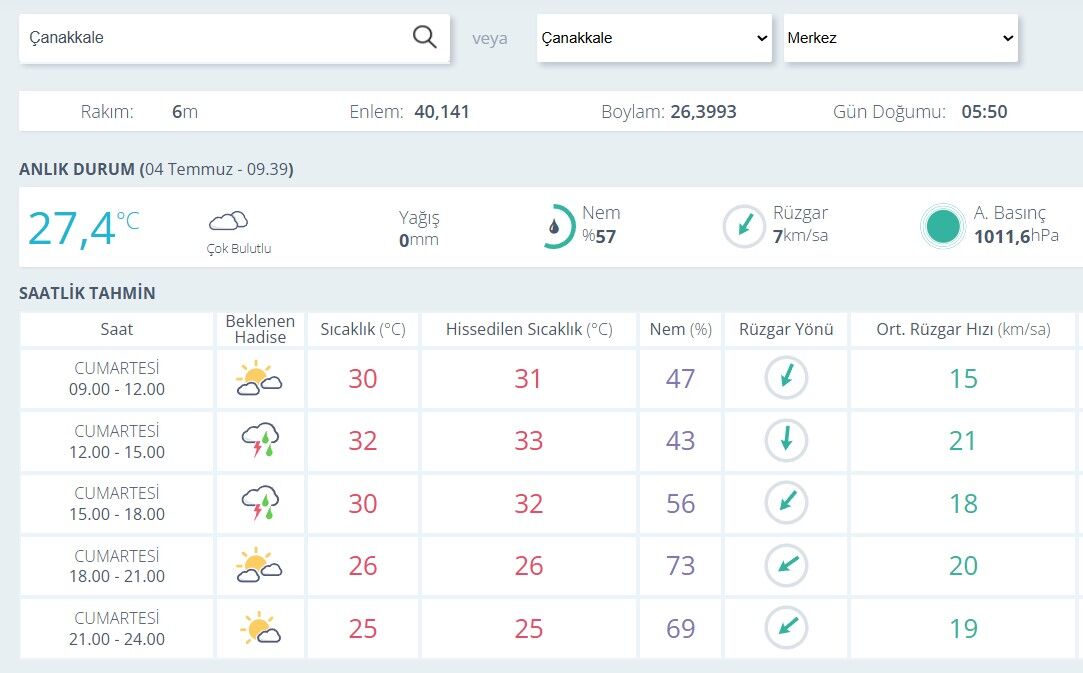The height and width of the screenshot is (673, 1083).
Task: Click the thunderstorm icon for 15.00 - 18.00
Action: tap(260, 503)
